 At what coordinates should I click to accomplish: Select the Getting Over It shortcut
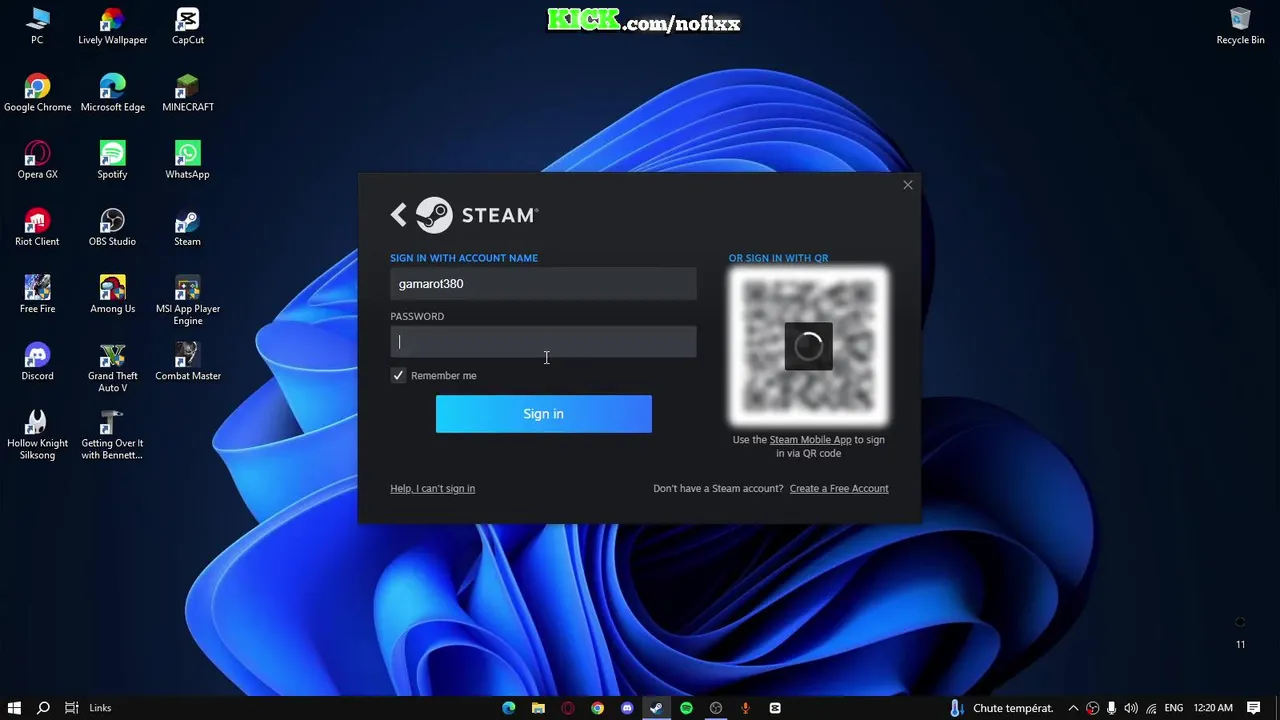(112, 434)
